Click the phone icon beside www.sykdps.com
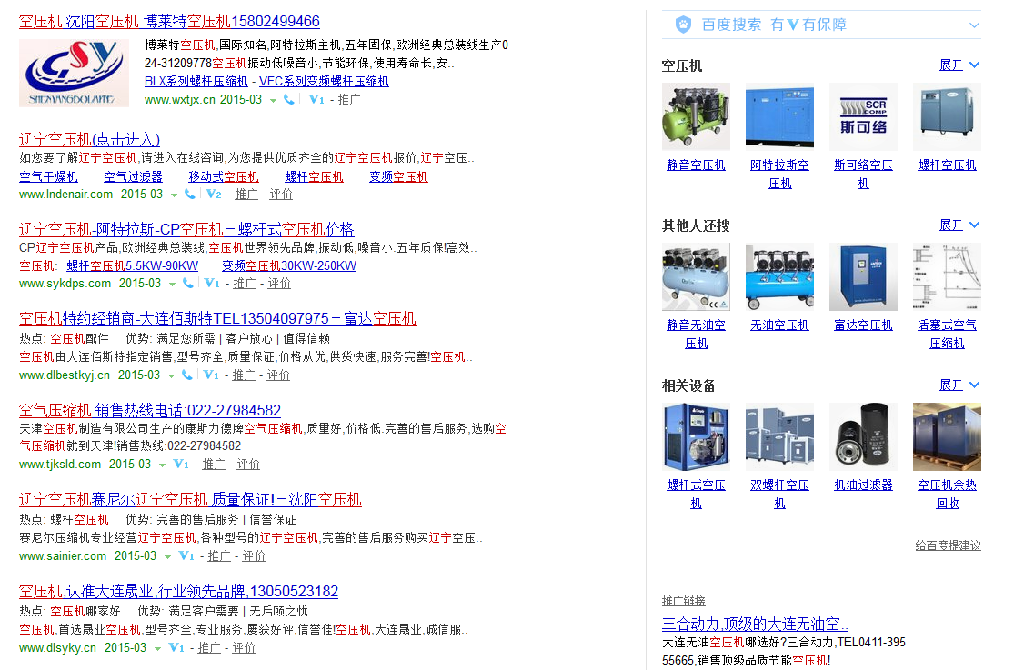The height and width of the screenshot is (670, 1024). (x=188, y=283)
